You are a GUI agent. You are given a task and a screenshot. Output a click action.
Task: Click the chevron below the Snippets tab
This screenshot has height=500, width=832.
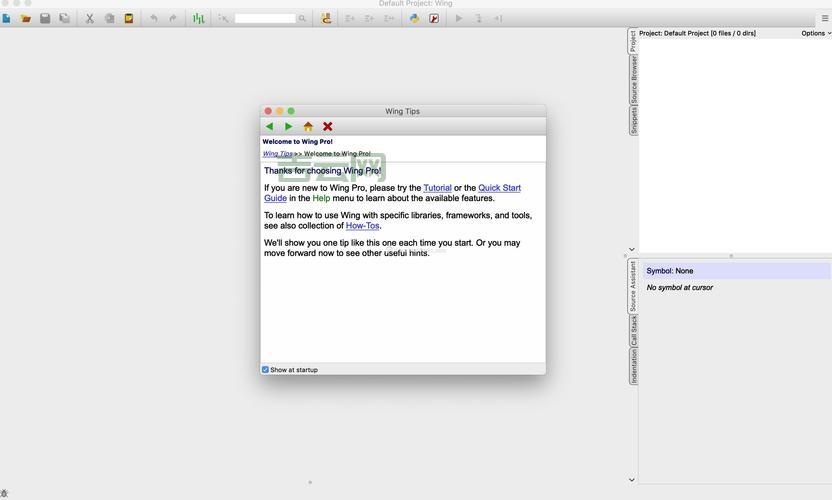click(x=631, y=249)
